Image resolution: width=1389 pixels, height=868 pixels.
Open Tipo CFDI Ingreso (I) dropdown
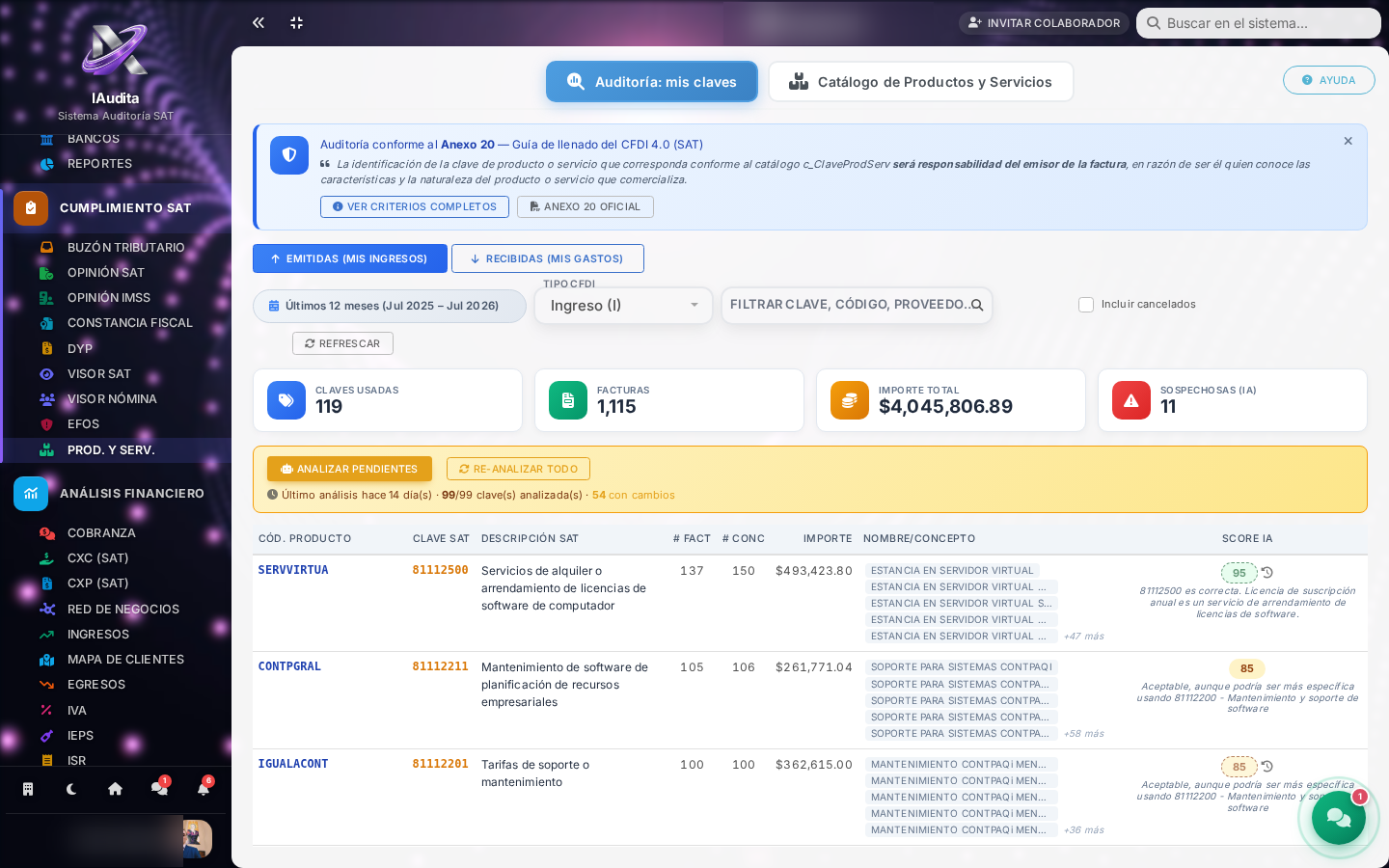(x=623, y=306)
